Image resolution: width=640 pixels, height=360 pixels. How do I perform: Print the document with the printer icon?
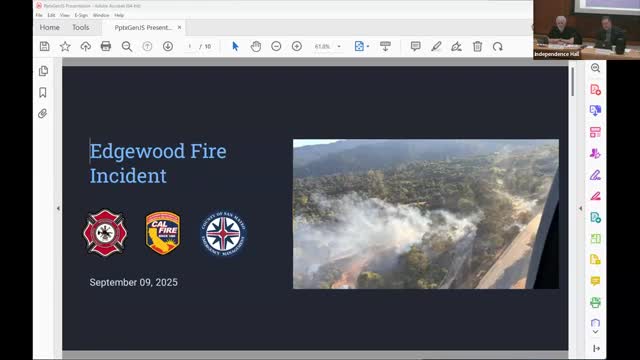tap(106, 47)
